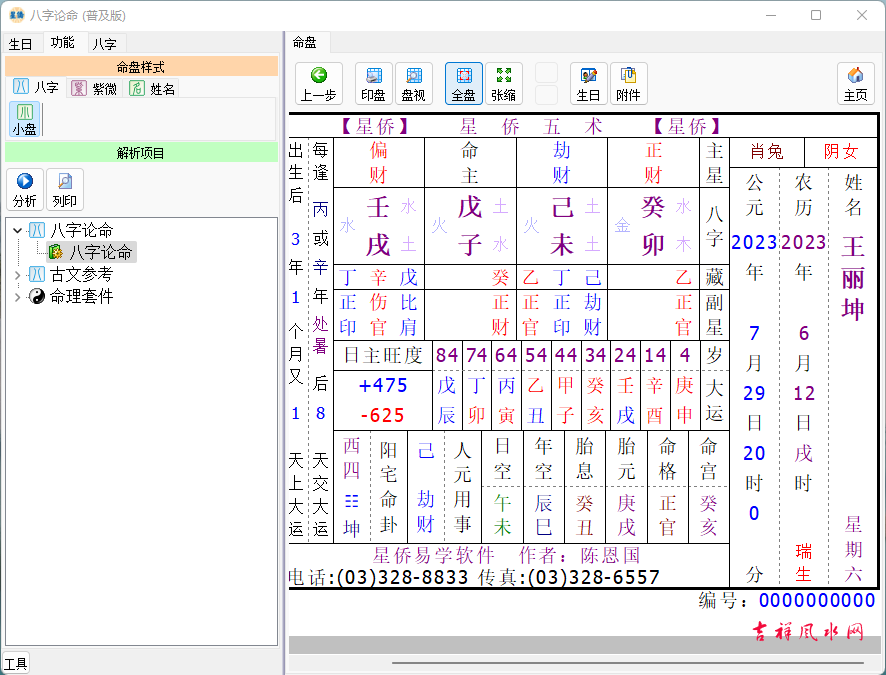886x675 pixels.
Task: Select the 姓名 chart style tab
Action: (x=152, y=89)
